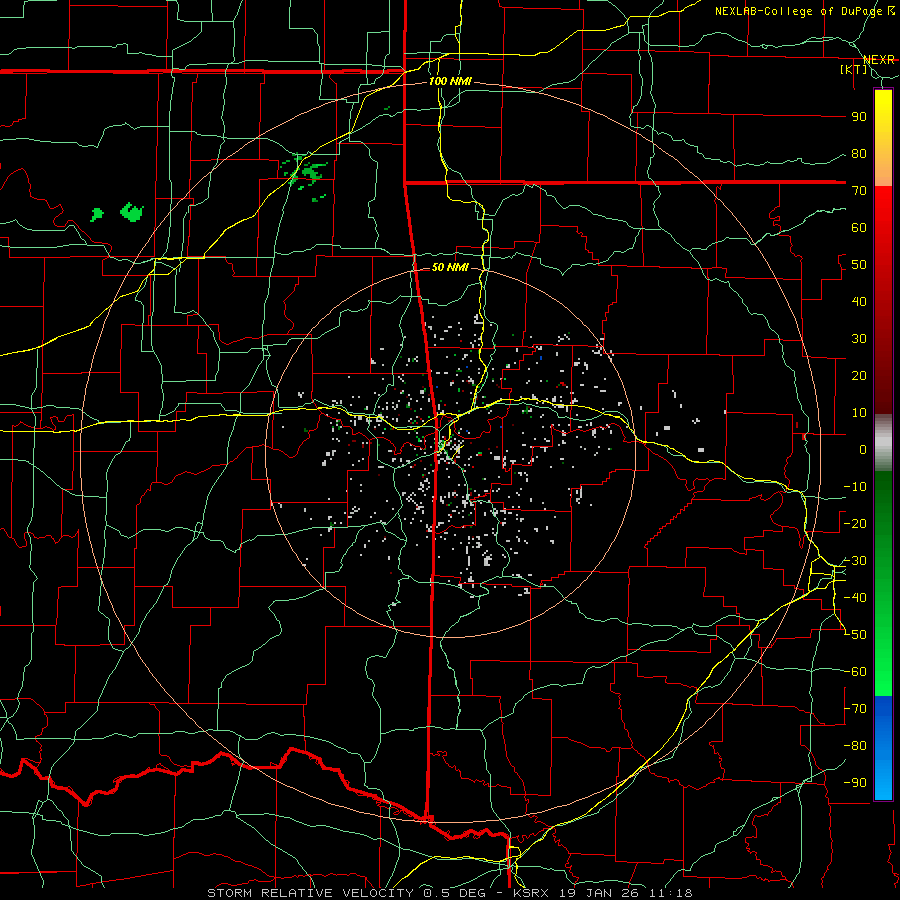The width and height of the screenshot is (900, 900).
Task: Click the -50 scale label
Action: coord(855,635)
